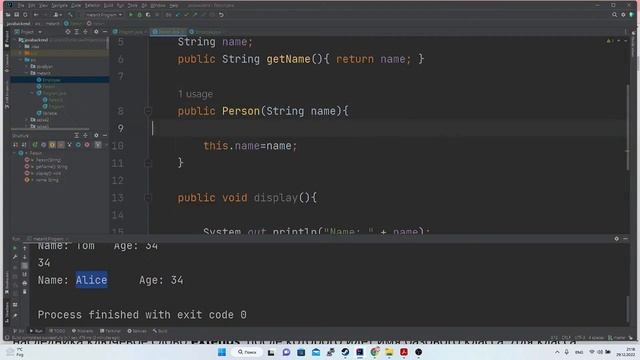Expand all in Project panel

pos(76,32)
